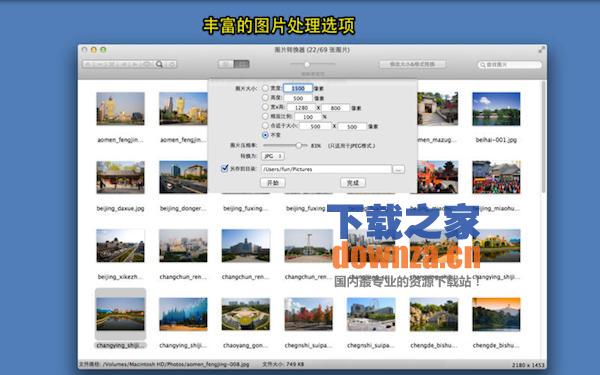Viewport: 600px width, 375px height.
Task: Click the full-screen arrows icon in title bar
Action: (541, 50)
